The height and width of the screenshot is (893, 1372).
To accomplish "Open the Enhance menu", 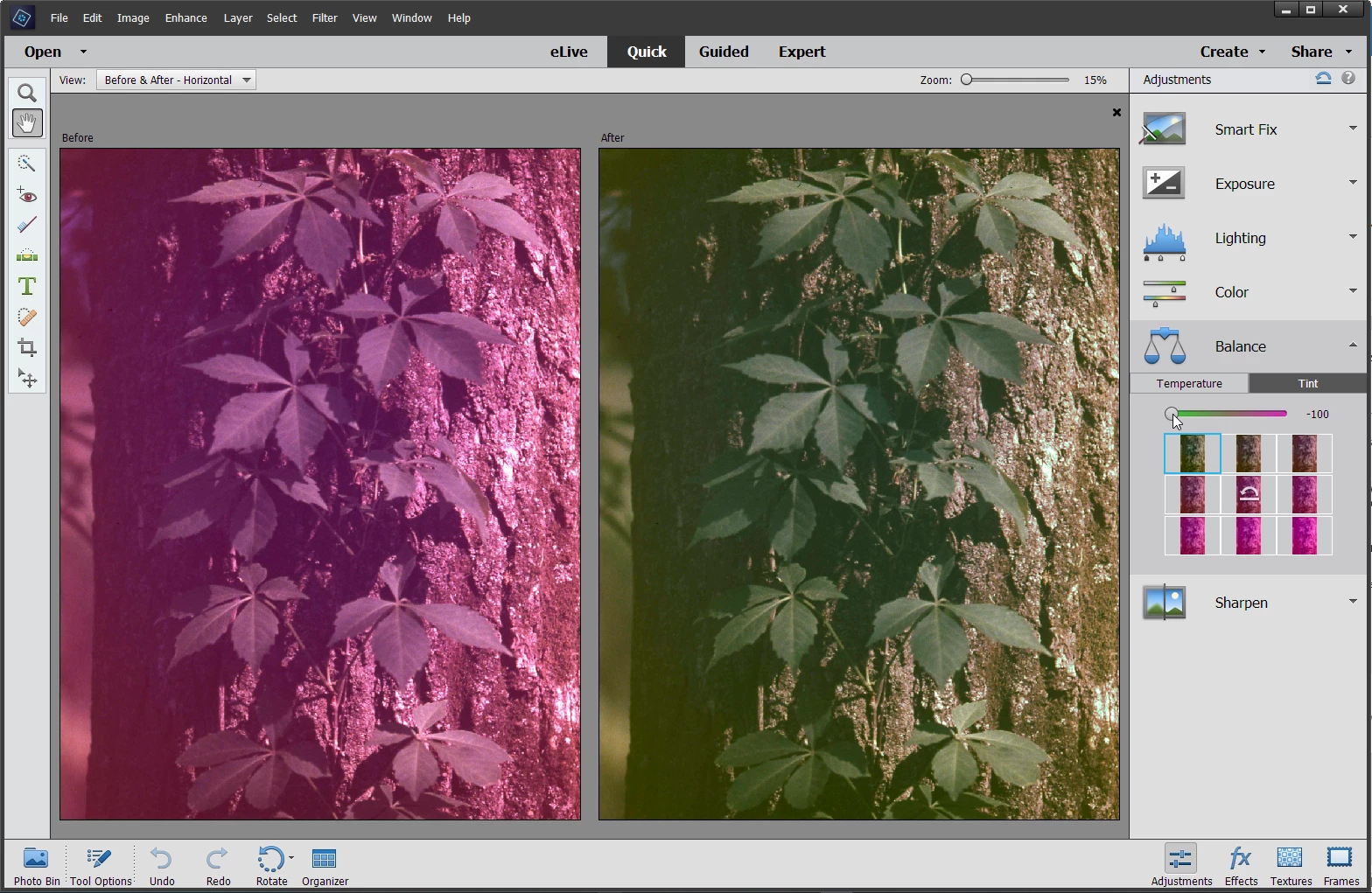I will click(x=186, y=17).
